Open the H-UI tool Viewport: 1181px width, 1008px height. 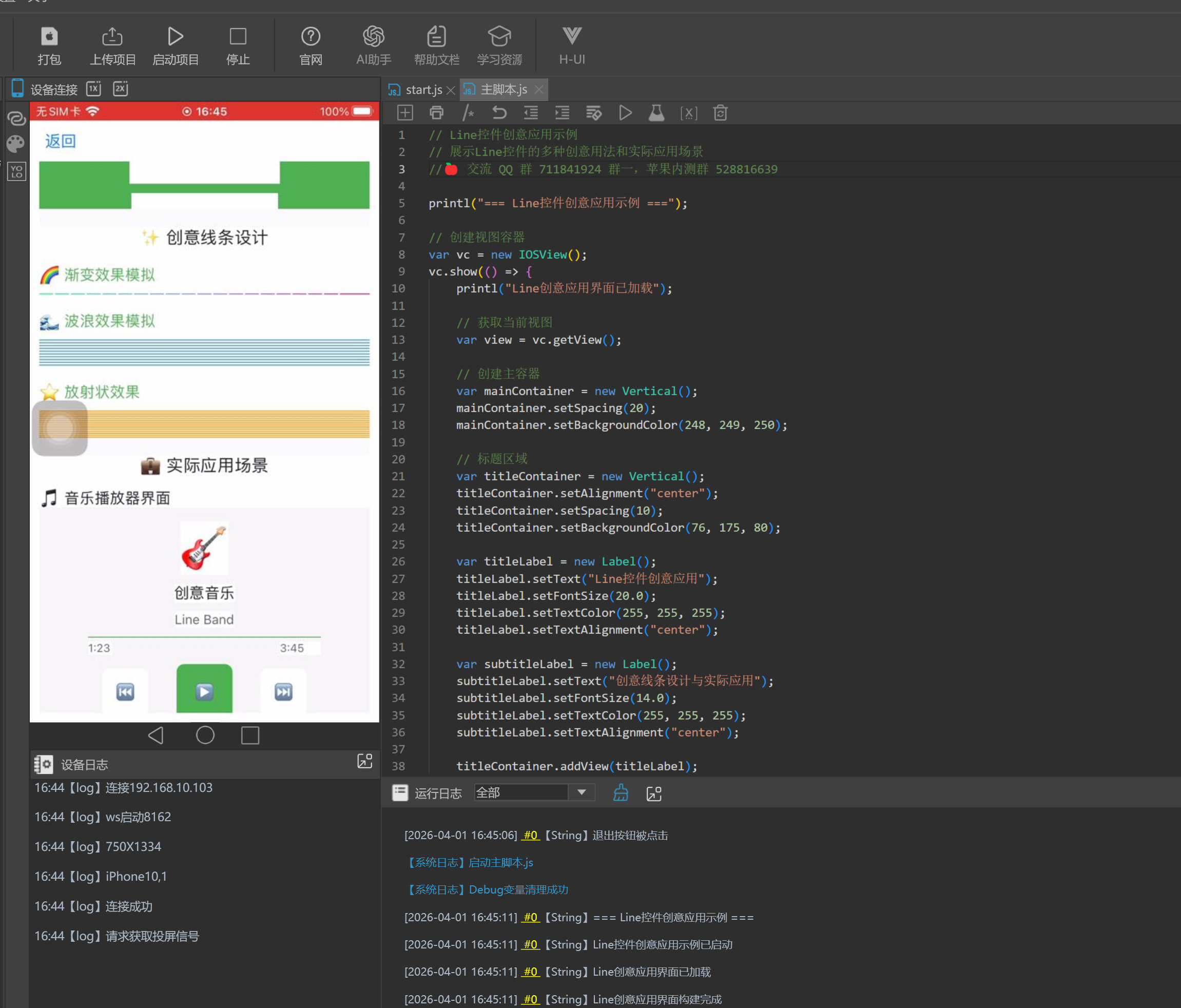[572, 46]
